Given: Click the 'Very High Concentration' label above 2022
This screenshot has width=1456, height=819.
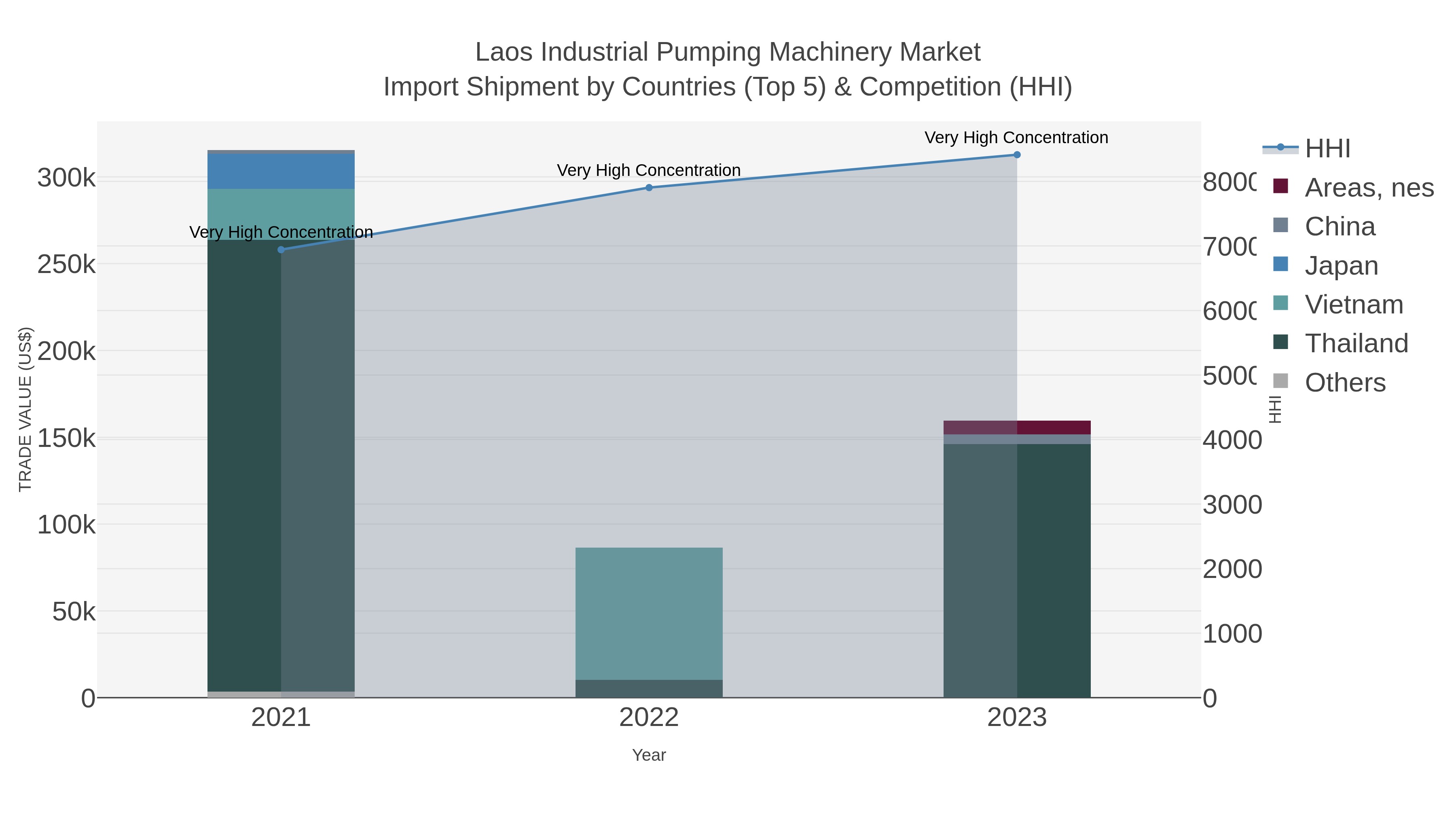Looking at the screenshot, I should coord(649,170).
